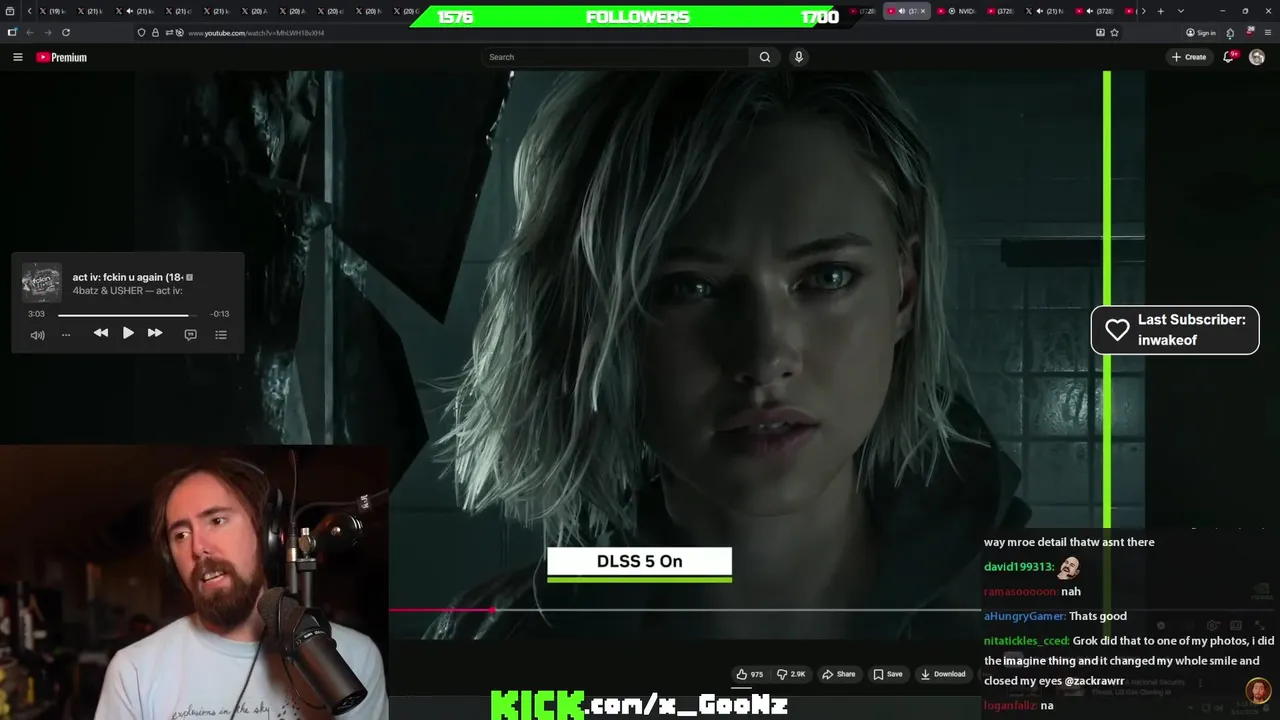
Task: Click chat username loganfallz
Action: click(1010, 705)
